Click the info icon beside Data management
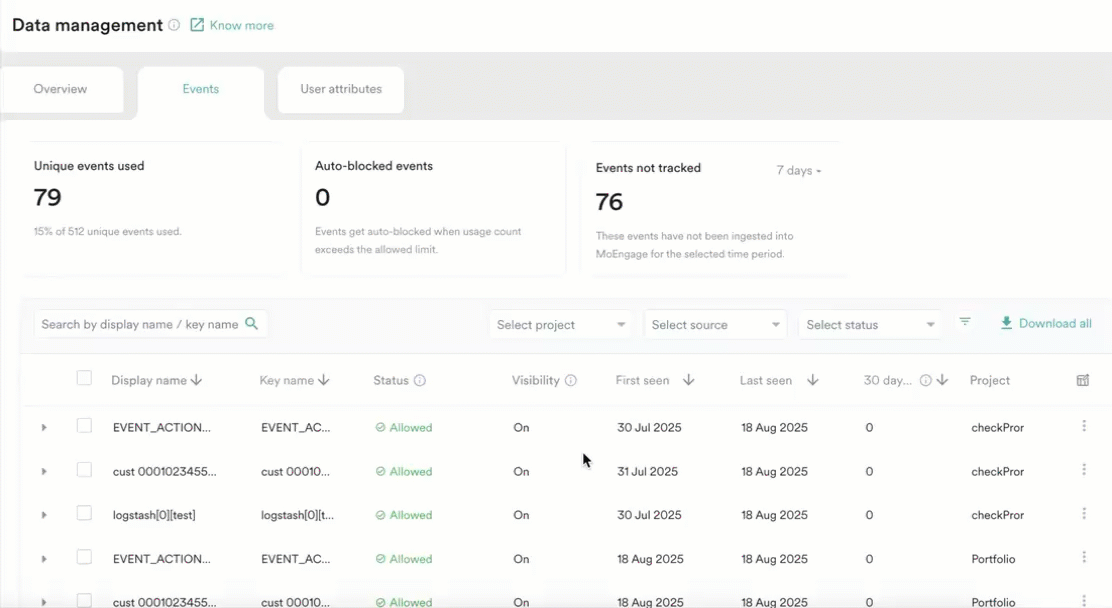Screen dimensions: 1112x608 click(174, 25)
